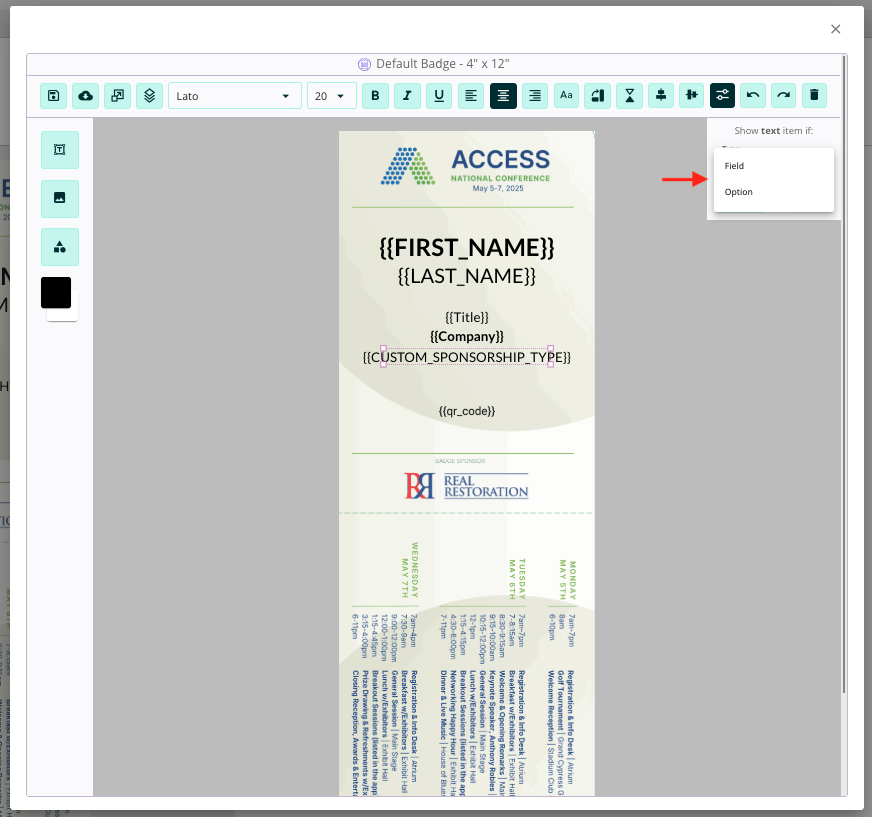Click the save badge icon
This screenshot has height=817, width=872.
point(53,96)
